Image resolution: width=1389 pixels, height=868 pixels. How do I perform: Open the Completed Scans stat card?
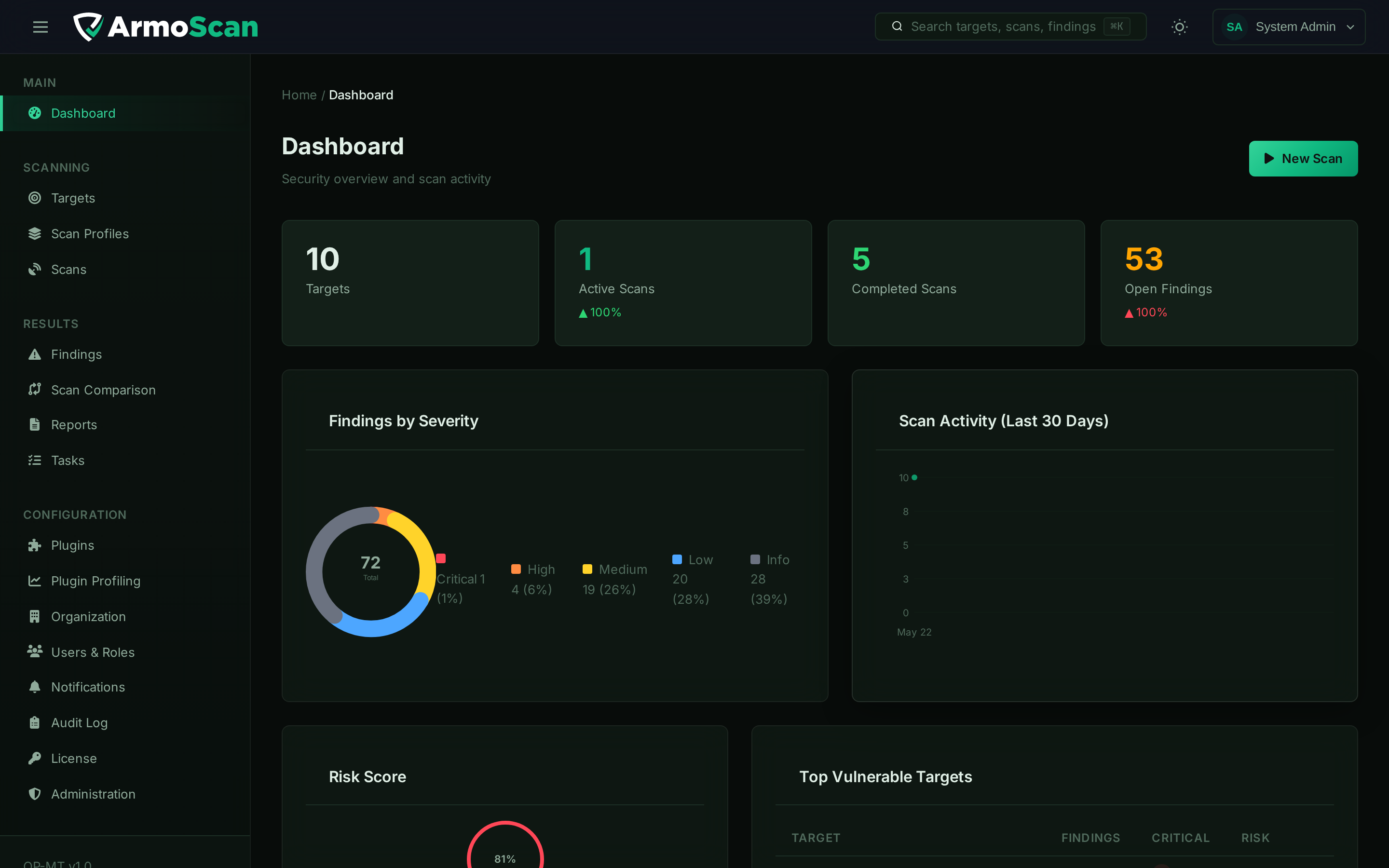pos(955,283)
